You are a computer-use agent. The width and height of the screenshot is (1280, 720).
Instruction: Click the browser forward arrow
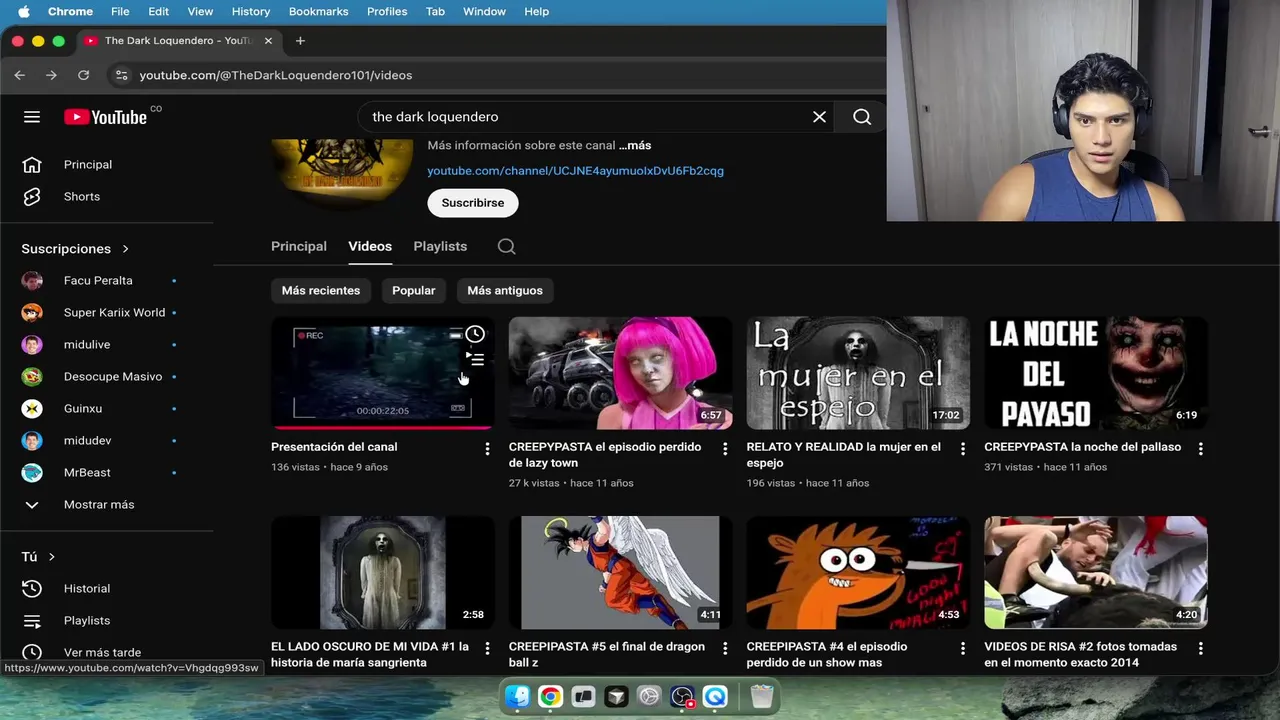52,75
